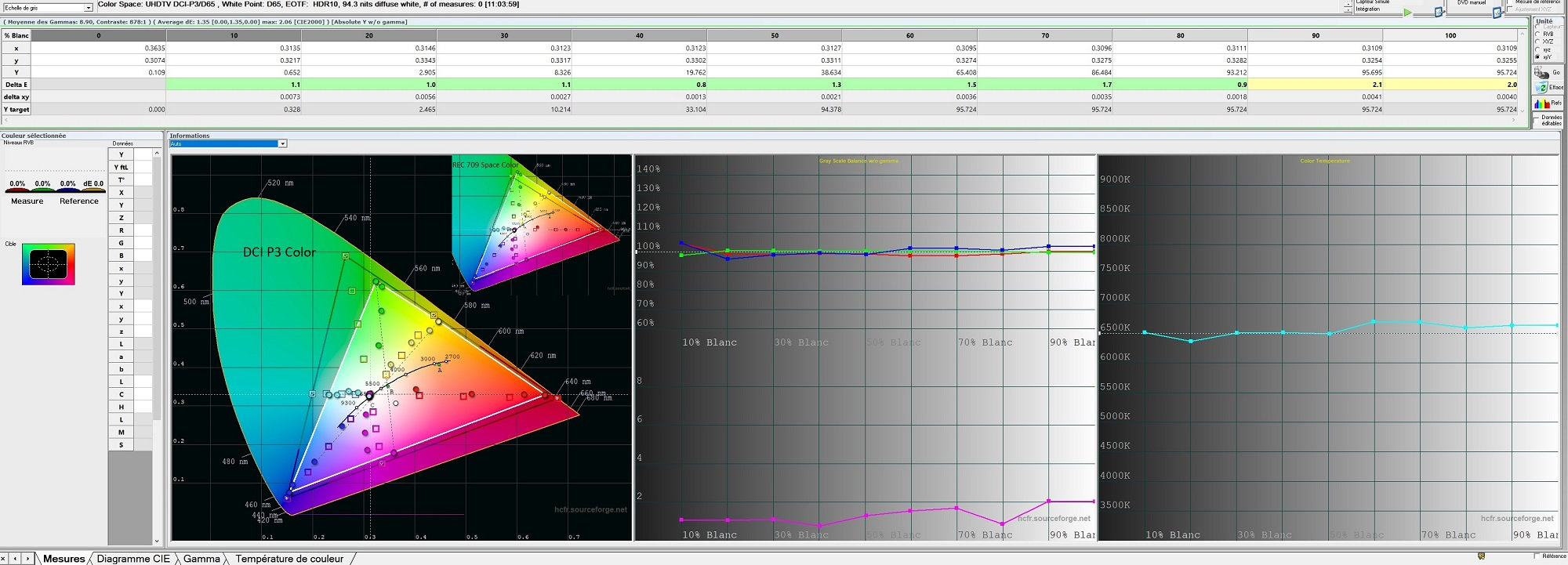The image size is (1568, 565).
Task: Switch to the Gamma tab
Action: click(x=201, y=559)
